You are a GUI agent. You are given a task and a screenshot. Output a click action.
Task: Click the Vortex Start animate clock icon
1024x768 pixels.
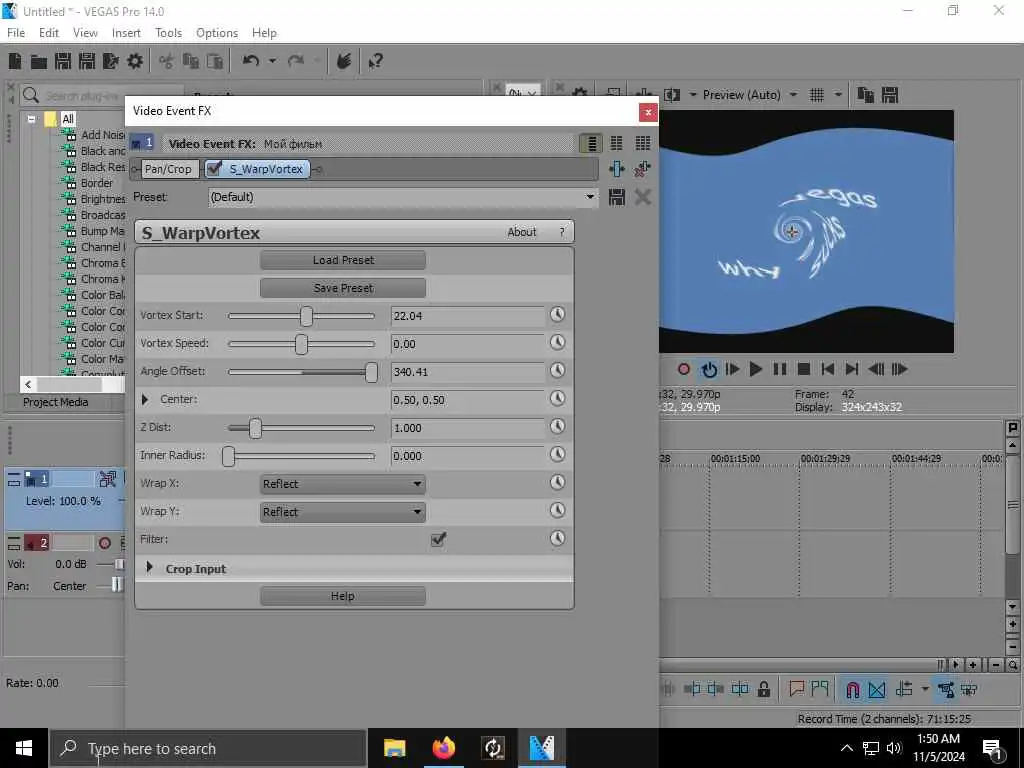(557, 315)
